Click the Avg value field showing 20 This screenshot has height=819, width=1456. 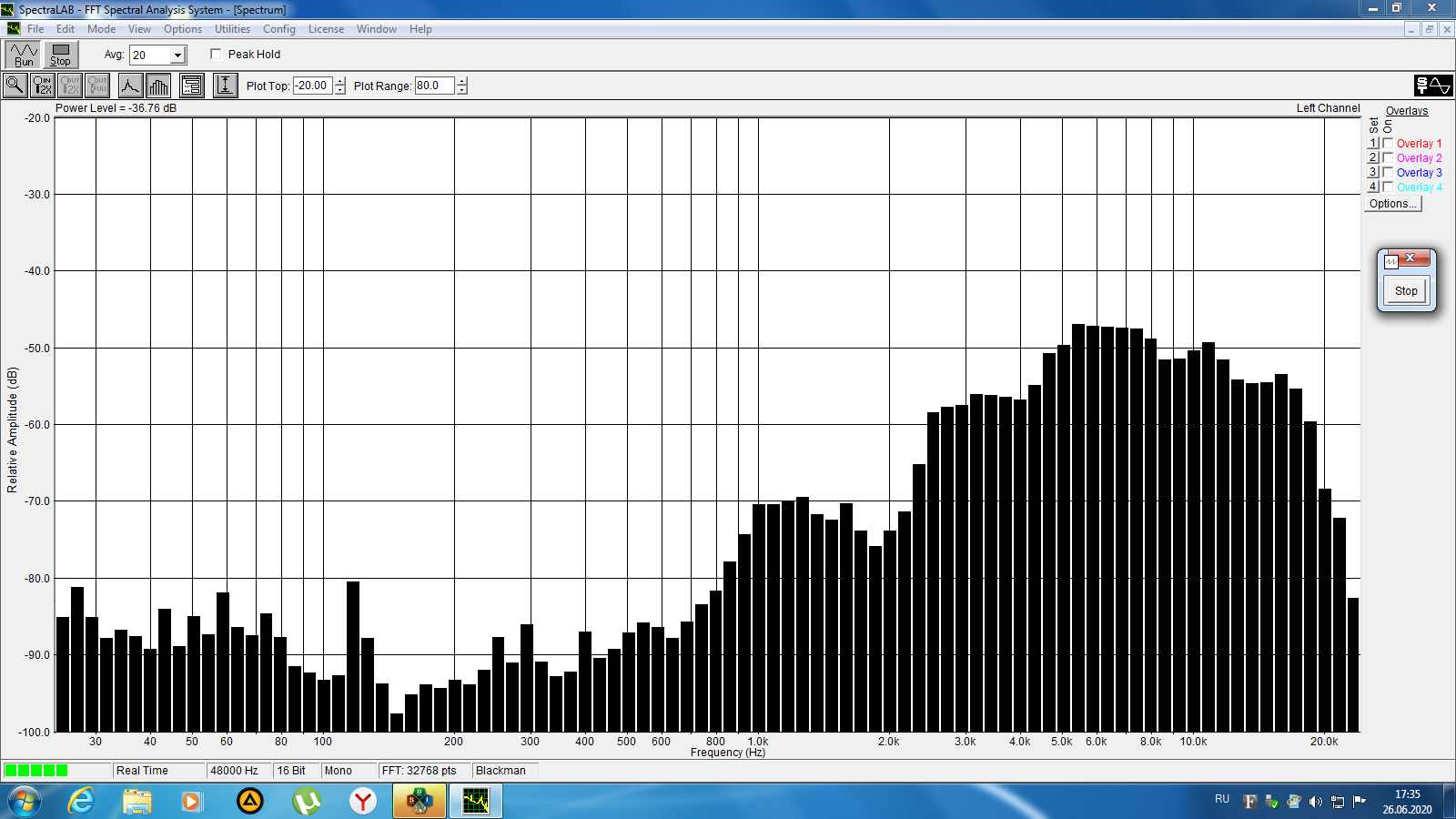click(x=150, y=56)
